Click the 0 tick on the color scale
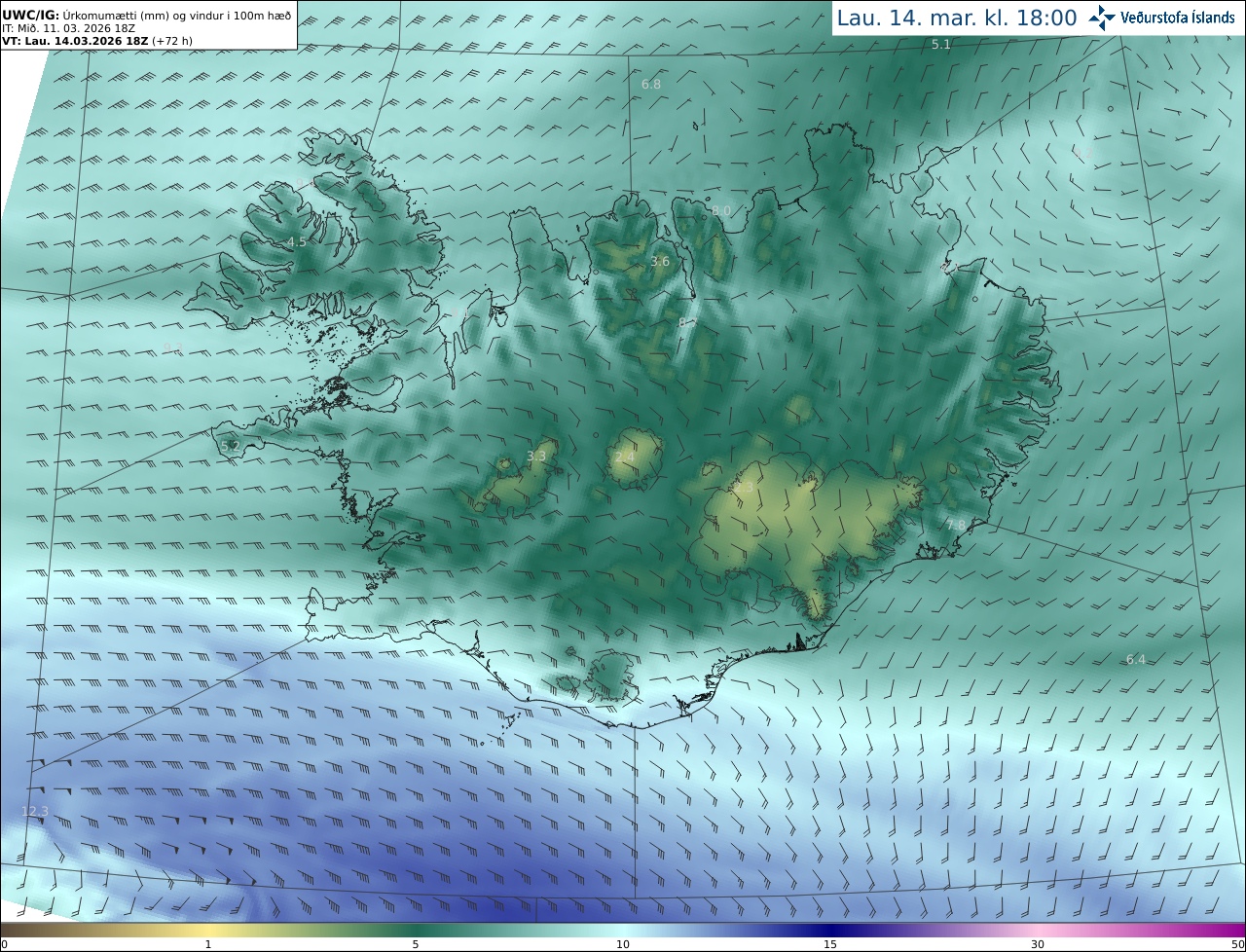 [x=3, y=944]
